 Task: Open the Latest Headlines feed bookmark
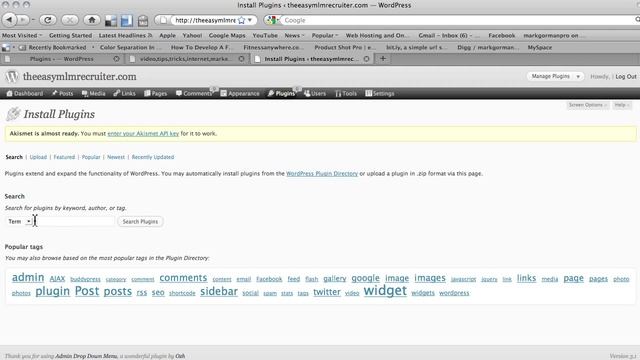(x=125, y=36)
